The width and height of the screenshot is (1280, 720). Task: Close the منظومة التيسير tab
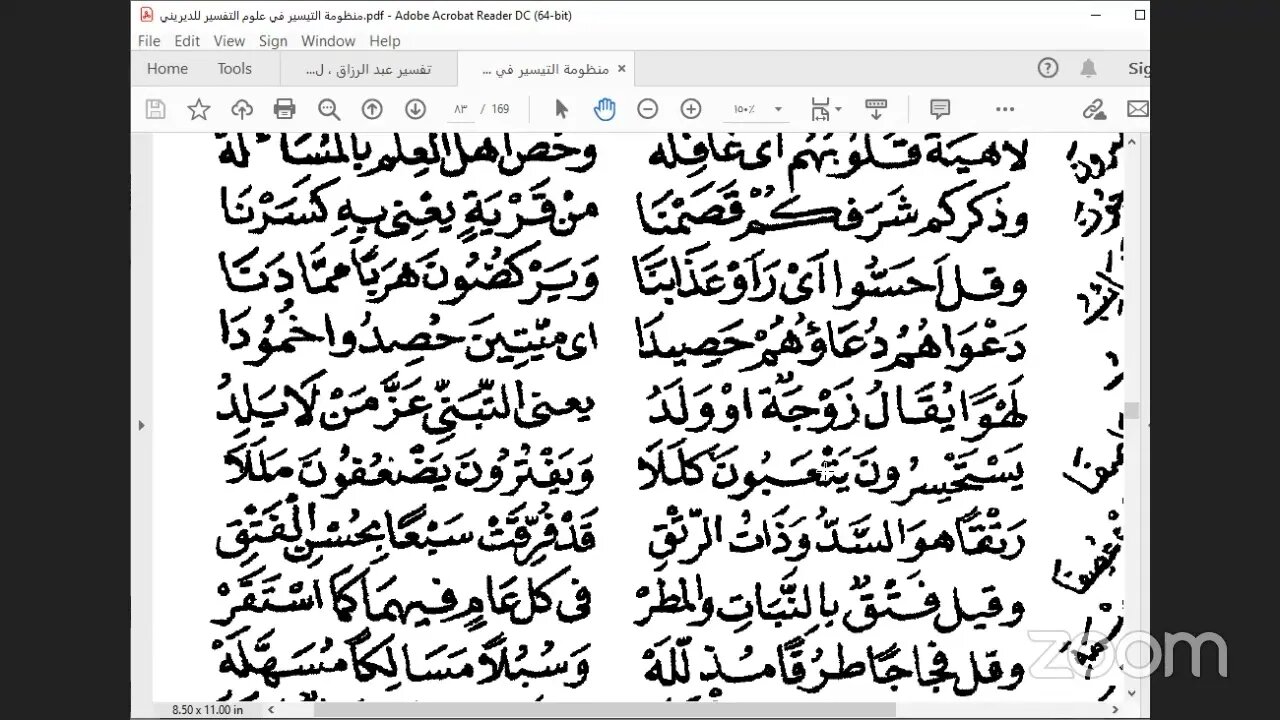tap(621, 69)
